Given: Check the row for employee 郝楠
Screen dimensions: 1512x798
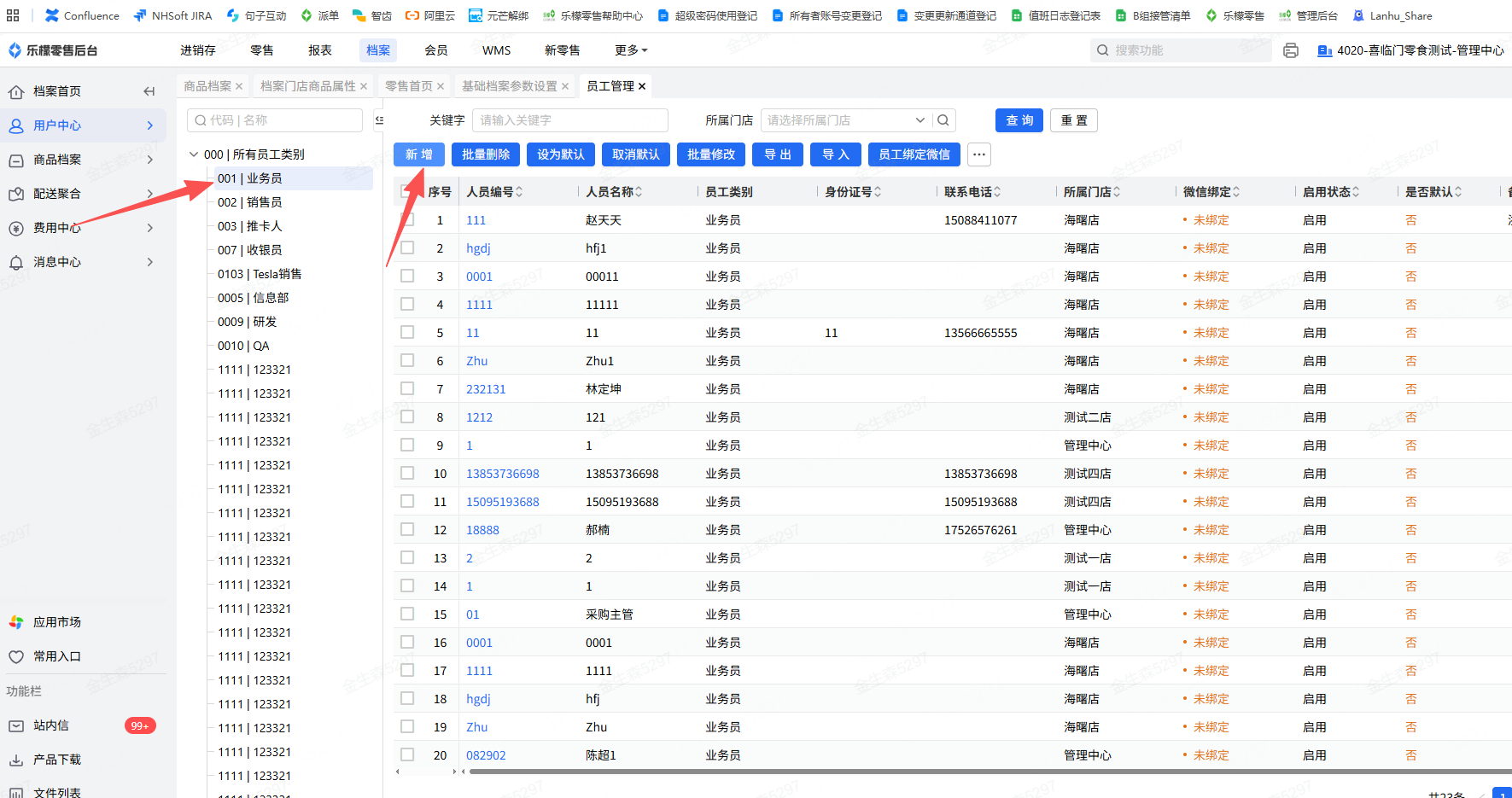Looking at the screenshot, I should 407,529.
